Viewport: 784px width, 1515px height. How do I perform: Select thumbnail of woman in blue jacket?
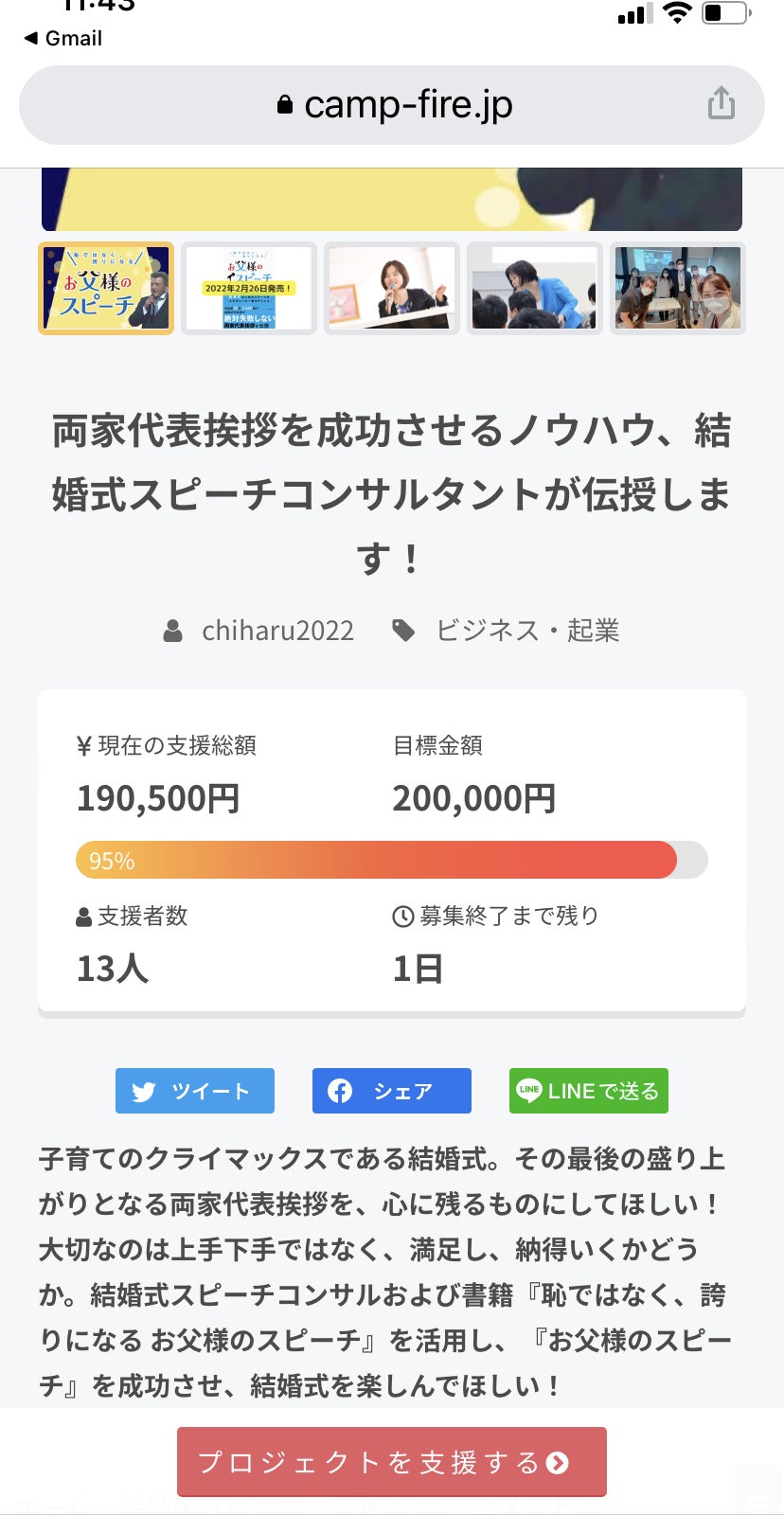(535, 288)
